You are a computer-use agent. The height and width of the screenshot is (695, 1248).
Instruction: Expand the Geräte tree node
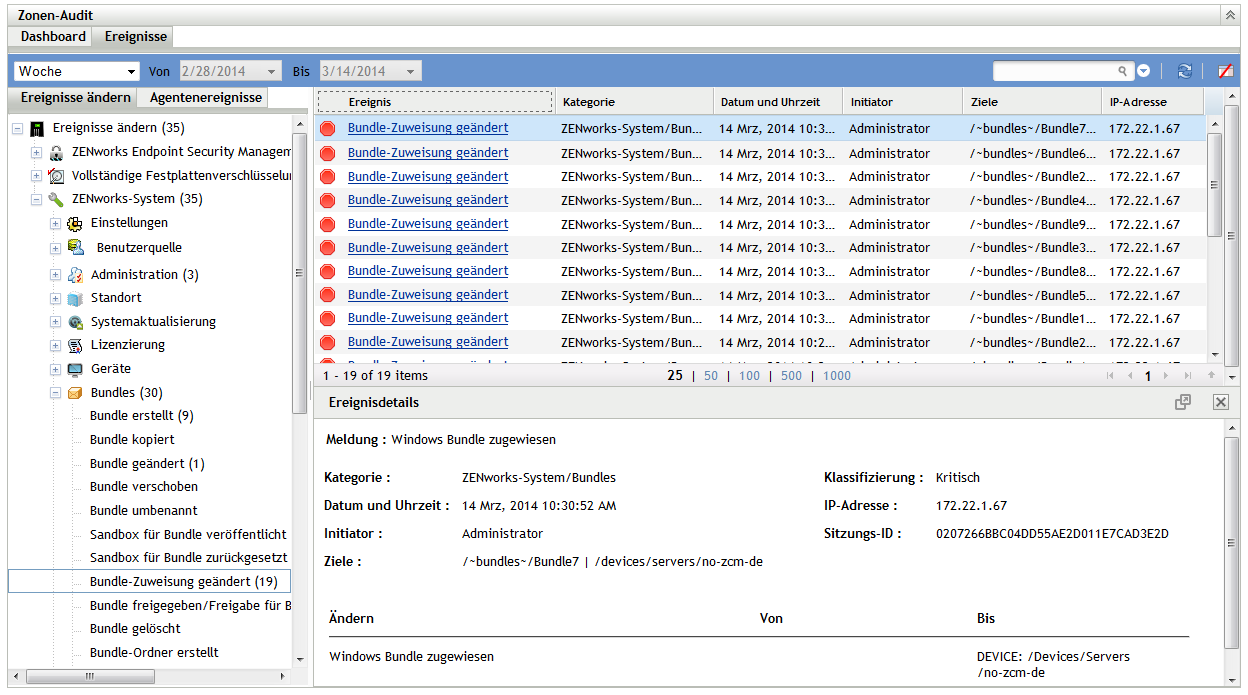56,369
